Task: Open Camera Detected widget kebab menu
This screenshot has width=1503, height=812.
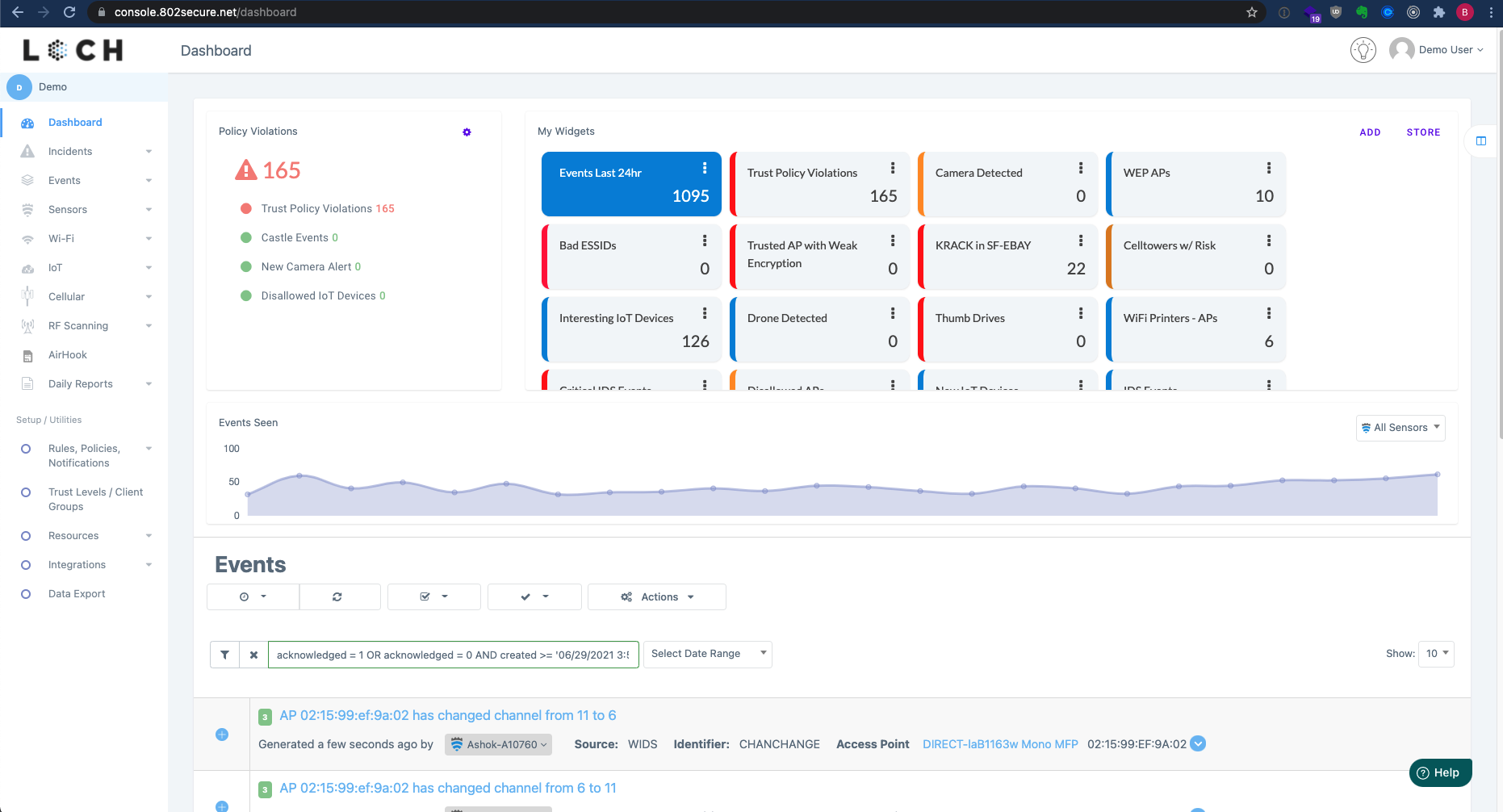Action: pyautogui.click(x=1081, y=168)
